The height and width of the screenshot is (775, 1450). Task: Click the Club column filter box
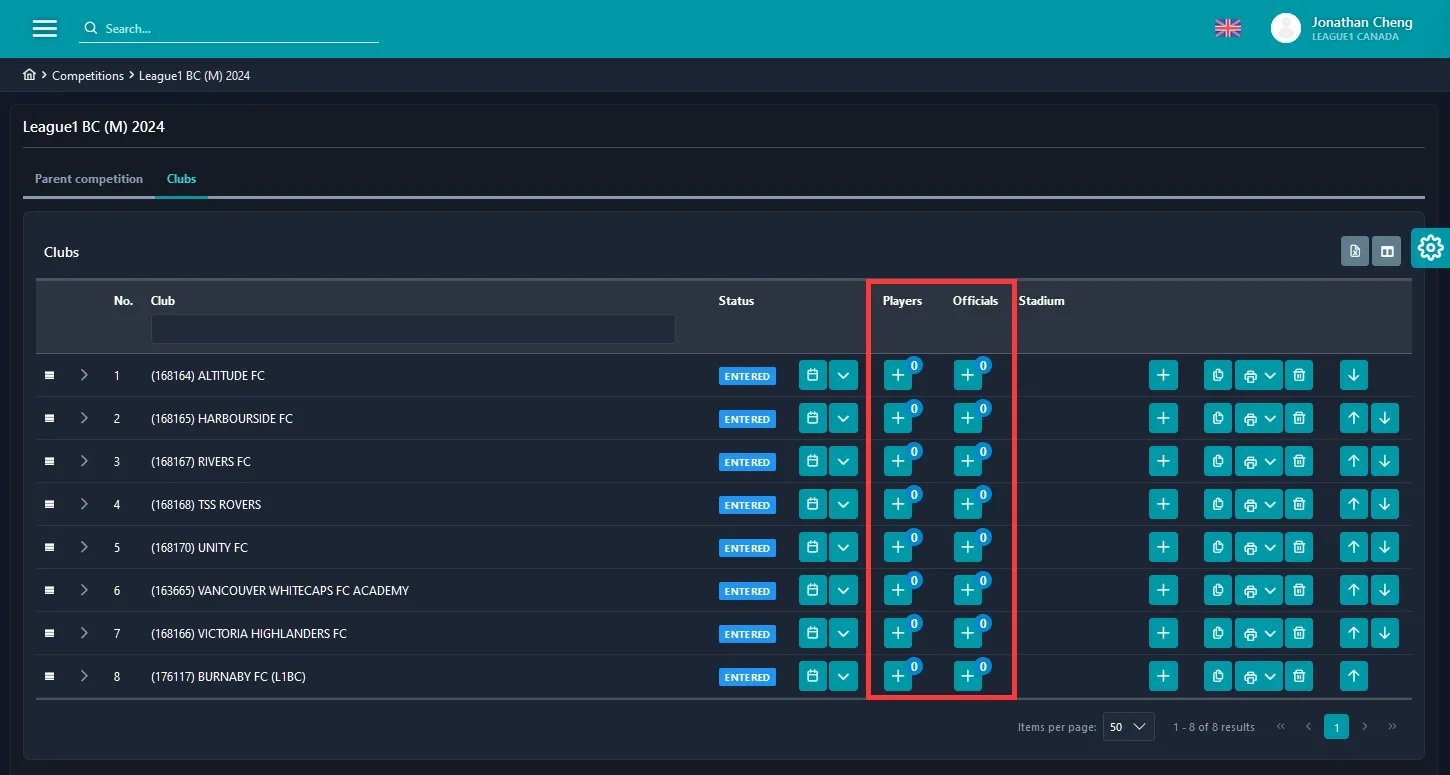click(413, 329)
